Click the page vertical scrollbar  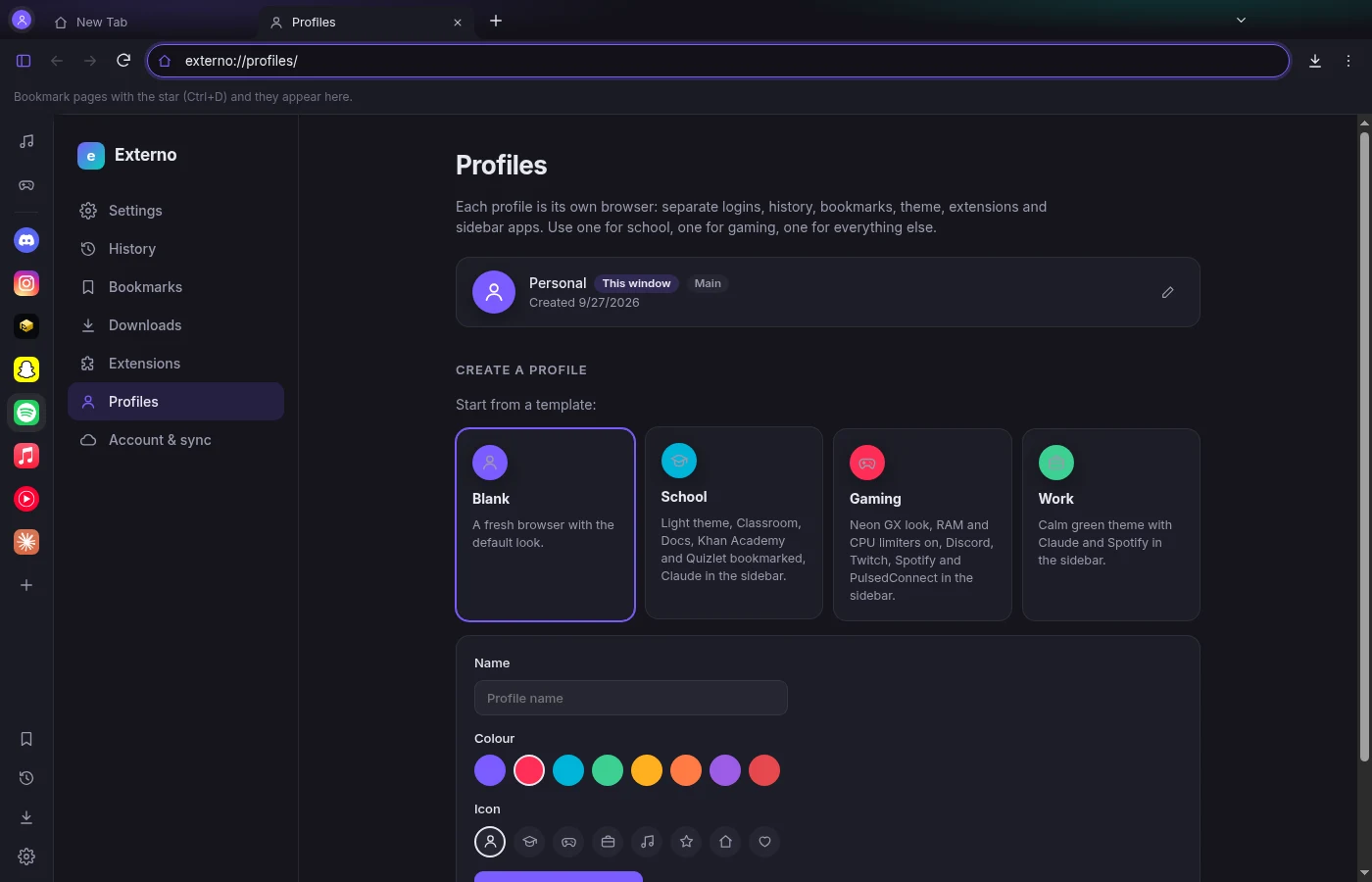(x=1364, y=447)
